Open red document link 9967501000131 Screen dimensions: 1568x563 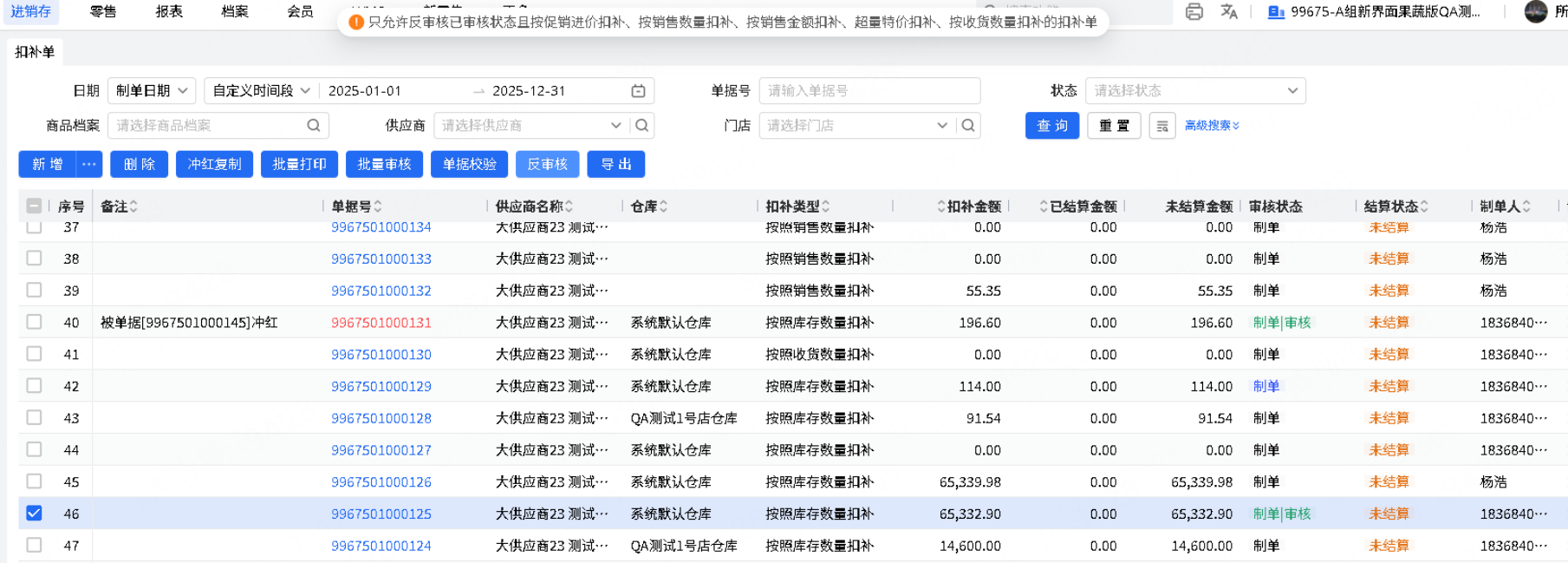click(381, 322)
